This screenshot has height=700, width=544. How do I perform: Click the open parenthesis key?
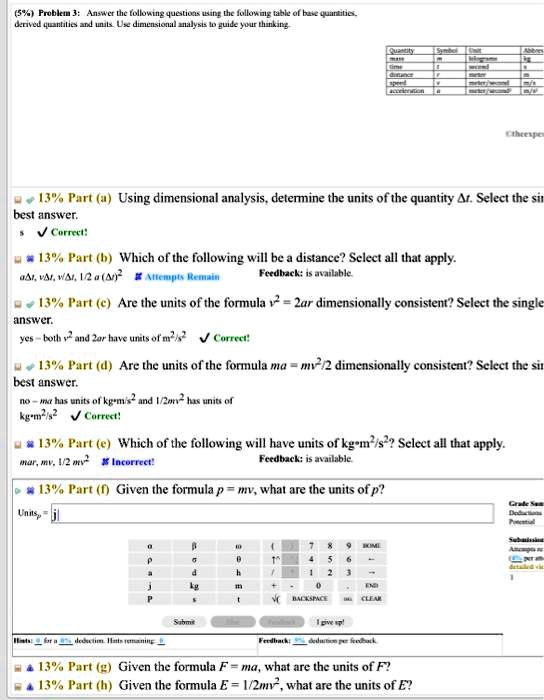point(273,546)
